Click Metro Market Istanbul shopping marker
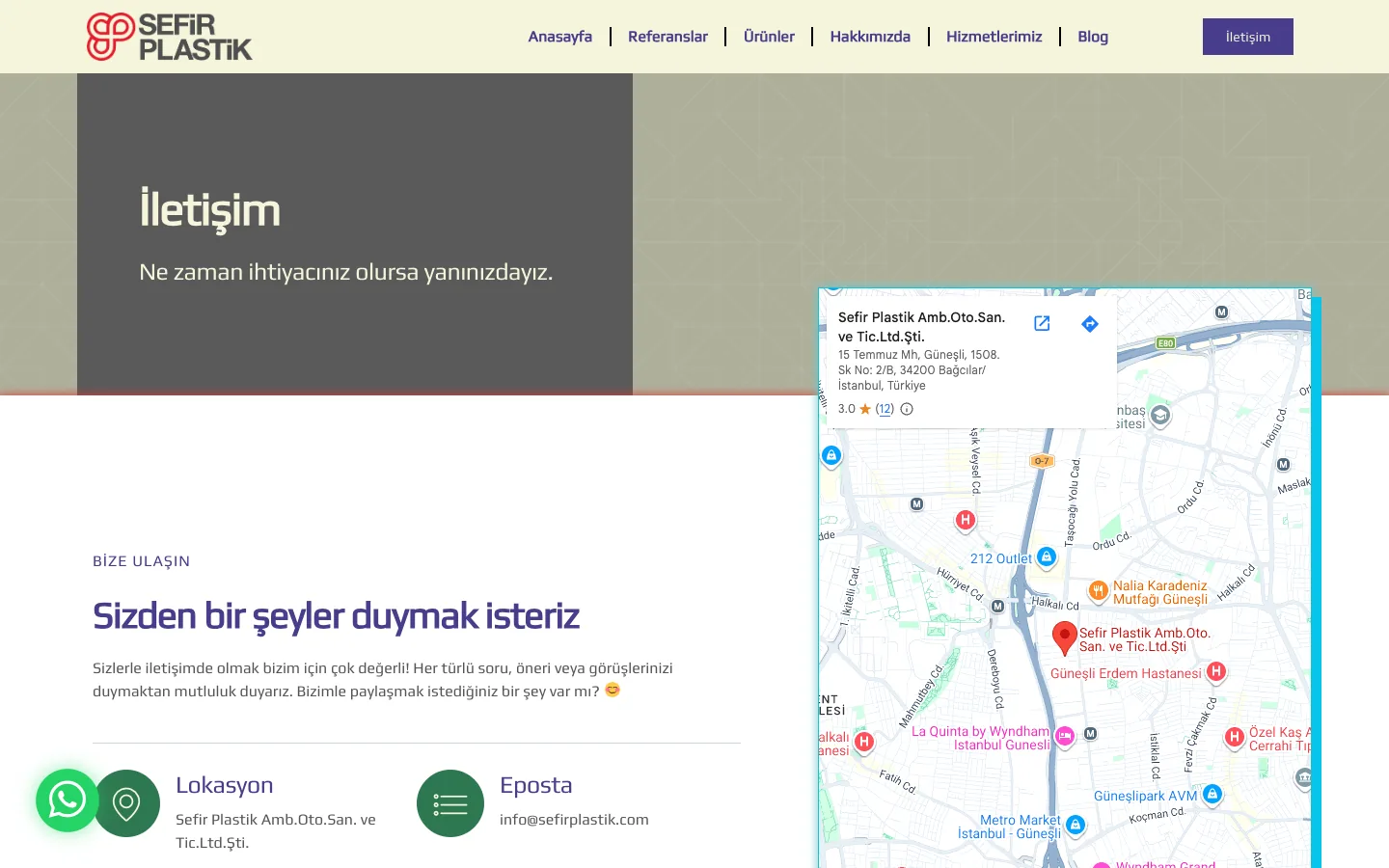This screenshot has height=868, width=1389. tap(1076, 825)
